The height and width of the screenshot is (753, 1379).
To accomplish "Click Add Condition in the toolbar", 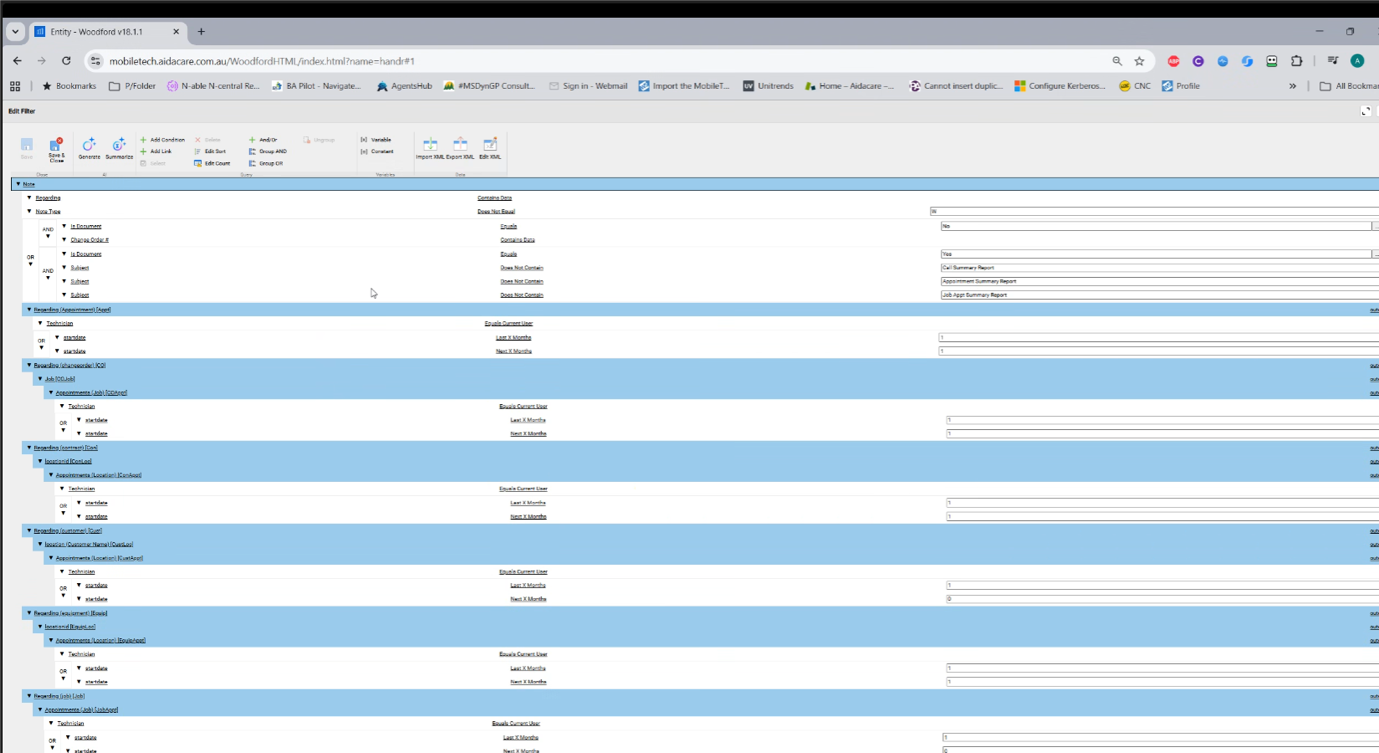I will (x=162, y=140).
